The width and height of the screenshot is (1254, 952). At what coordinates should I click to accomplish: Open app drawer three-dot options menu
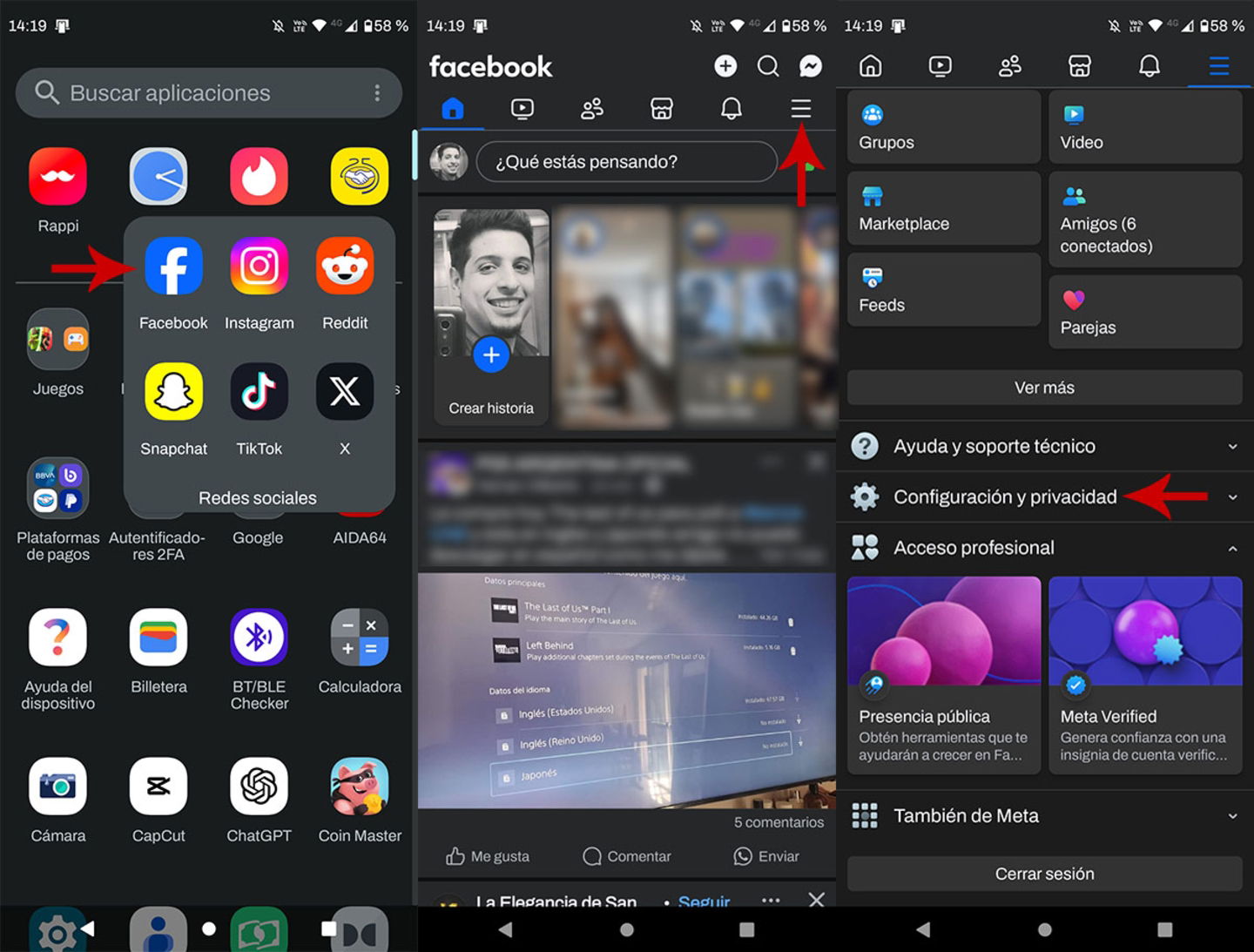[377, 93]
